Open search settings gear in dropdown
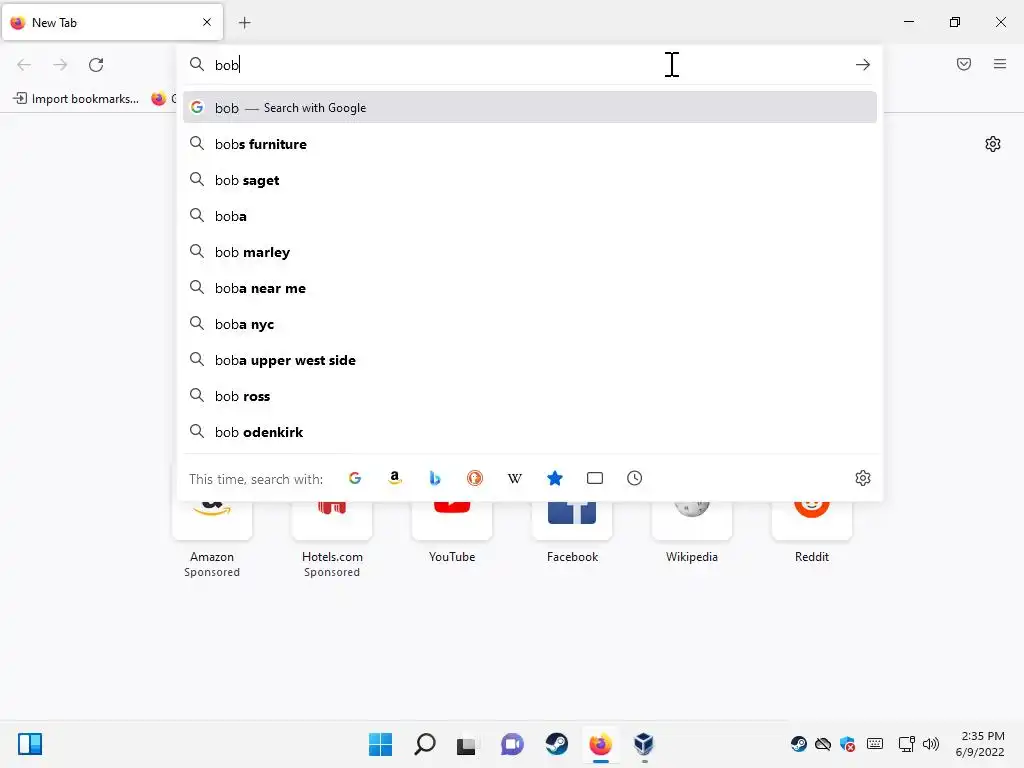 click(x=863, y=478)
